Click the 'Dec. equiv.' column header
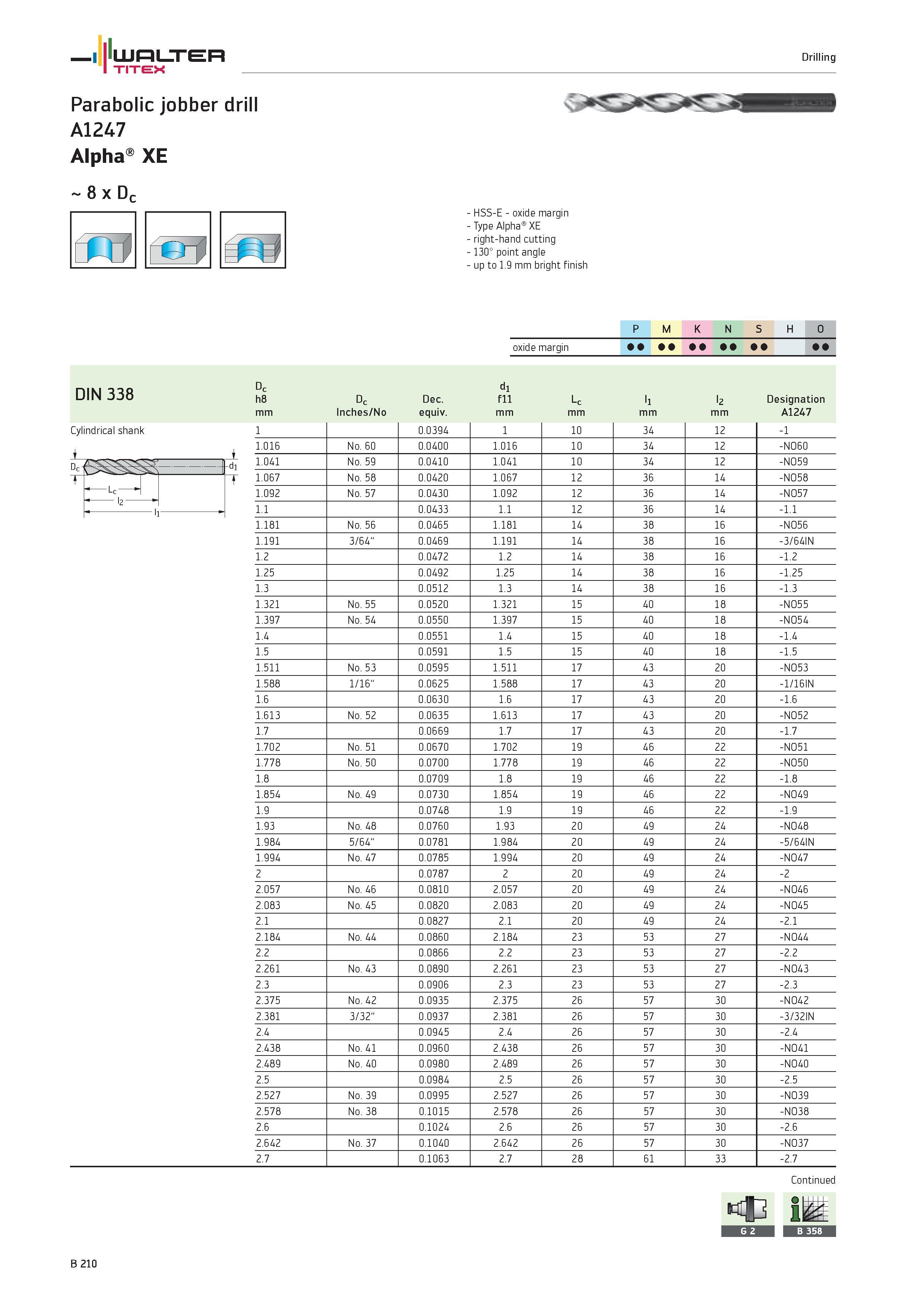 pos(433,405)
